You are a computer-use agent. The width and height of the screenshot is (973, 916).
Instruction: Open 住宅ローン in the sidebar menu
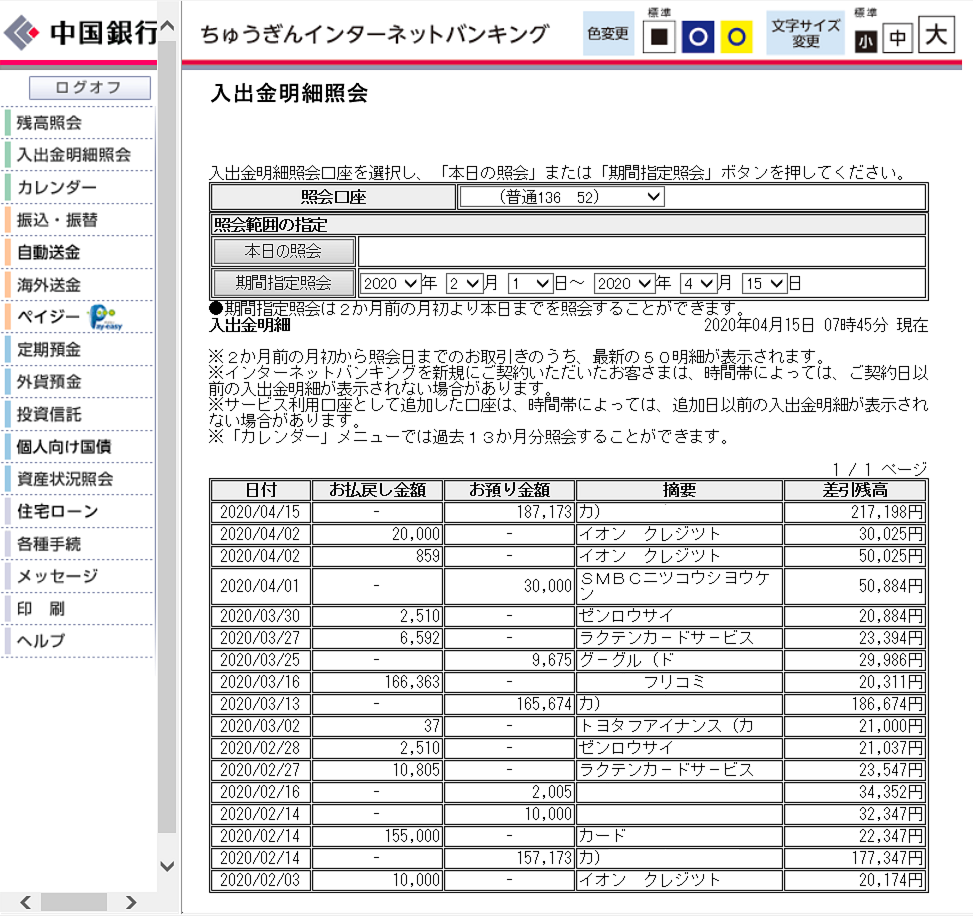(58, 511)
